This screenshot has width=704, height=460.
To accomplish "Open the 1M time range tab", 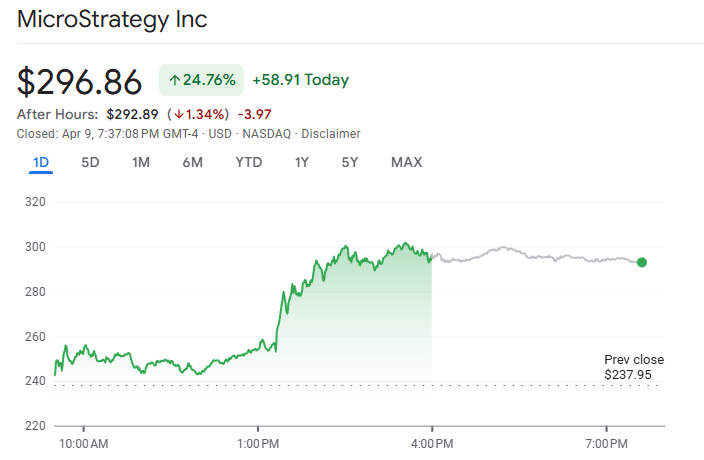I will pyautogui.click(x=141, y=162).
